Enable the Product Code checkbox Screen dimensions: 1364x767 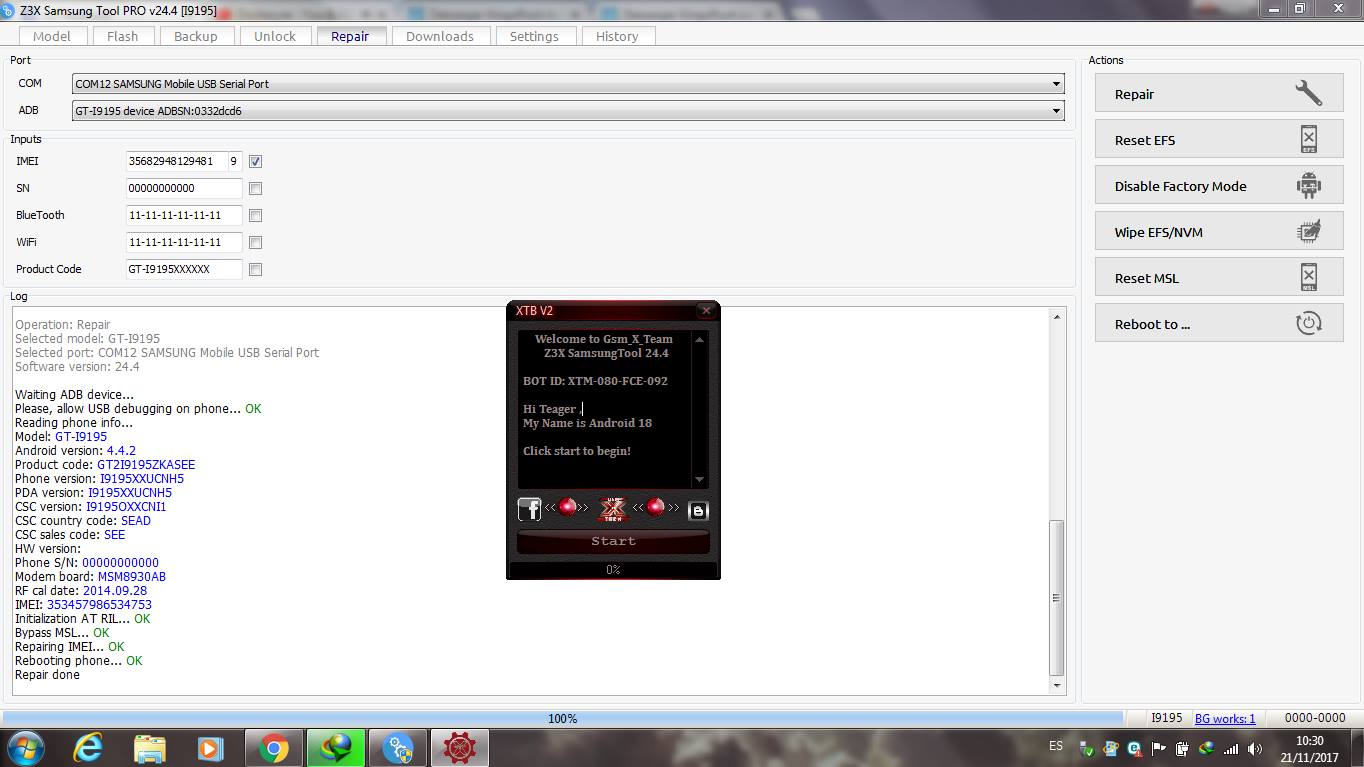click(255, 269)
